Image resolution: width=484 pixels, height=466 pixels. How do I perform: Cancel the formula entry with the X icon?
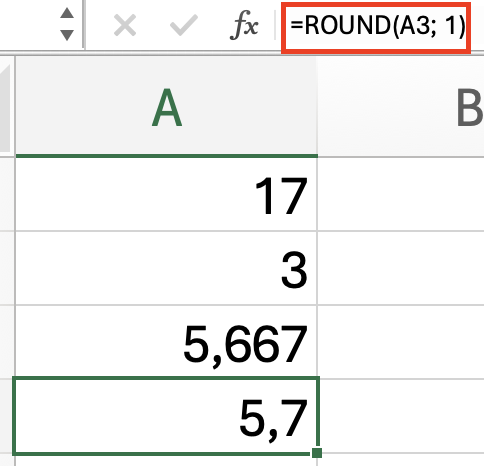pyautogui.click(x=125, y=25)
